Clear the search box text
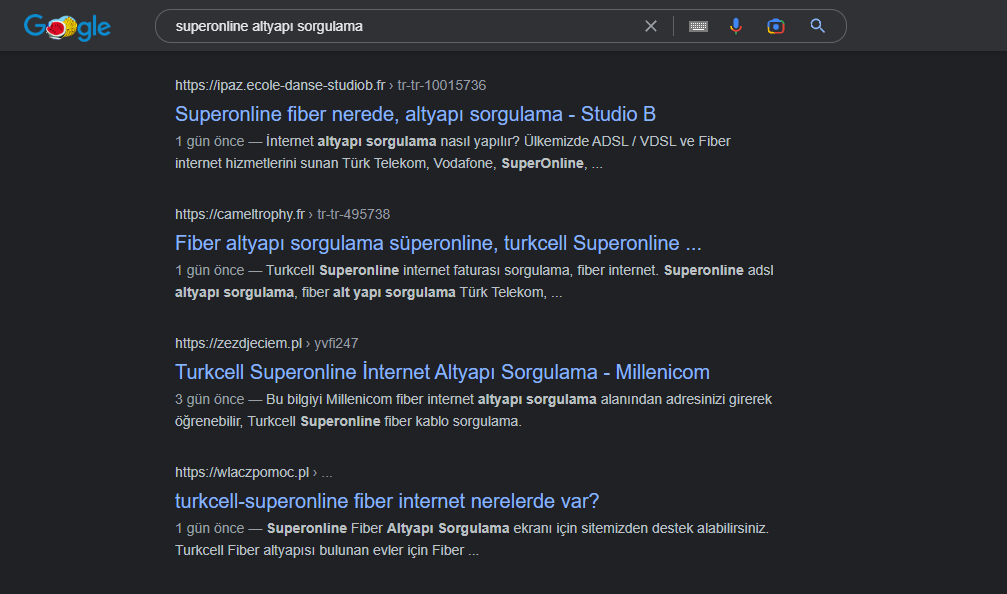 click(651, 26)
